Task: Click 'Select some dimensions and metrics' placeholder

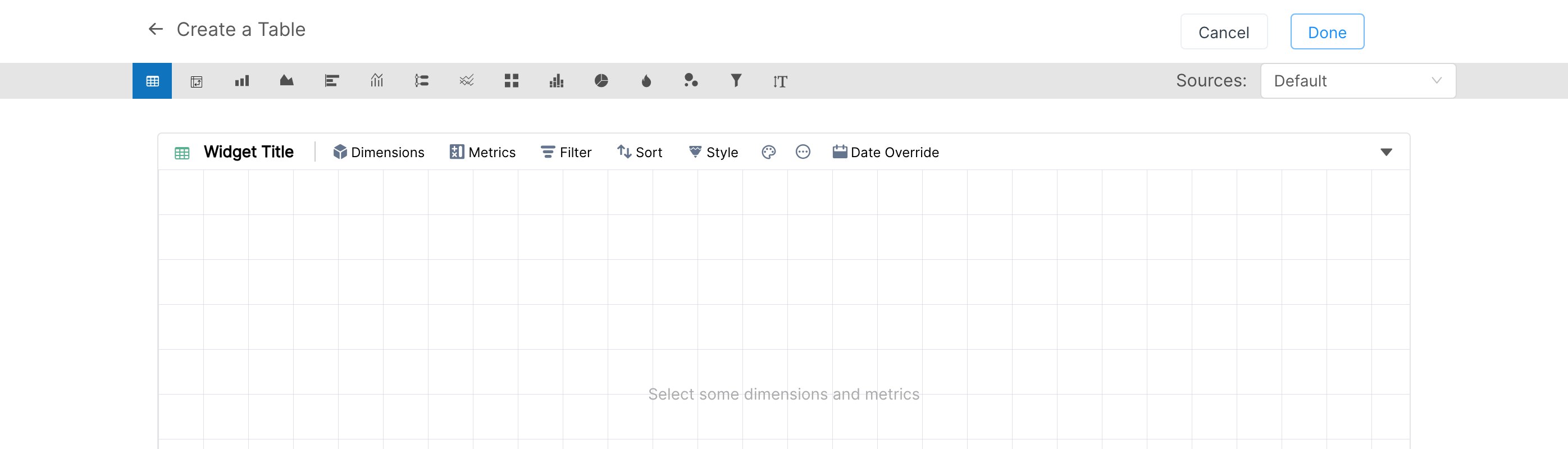Action: tap(783, 394)
